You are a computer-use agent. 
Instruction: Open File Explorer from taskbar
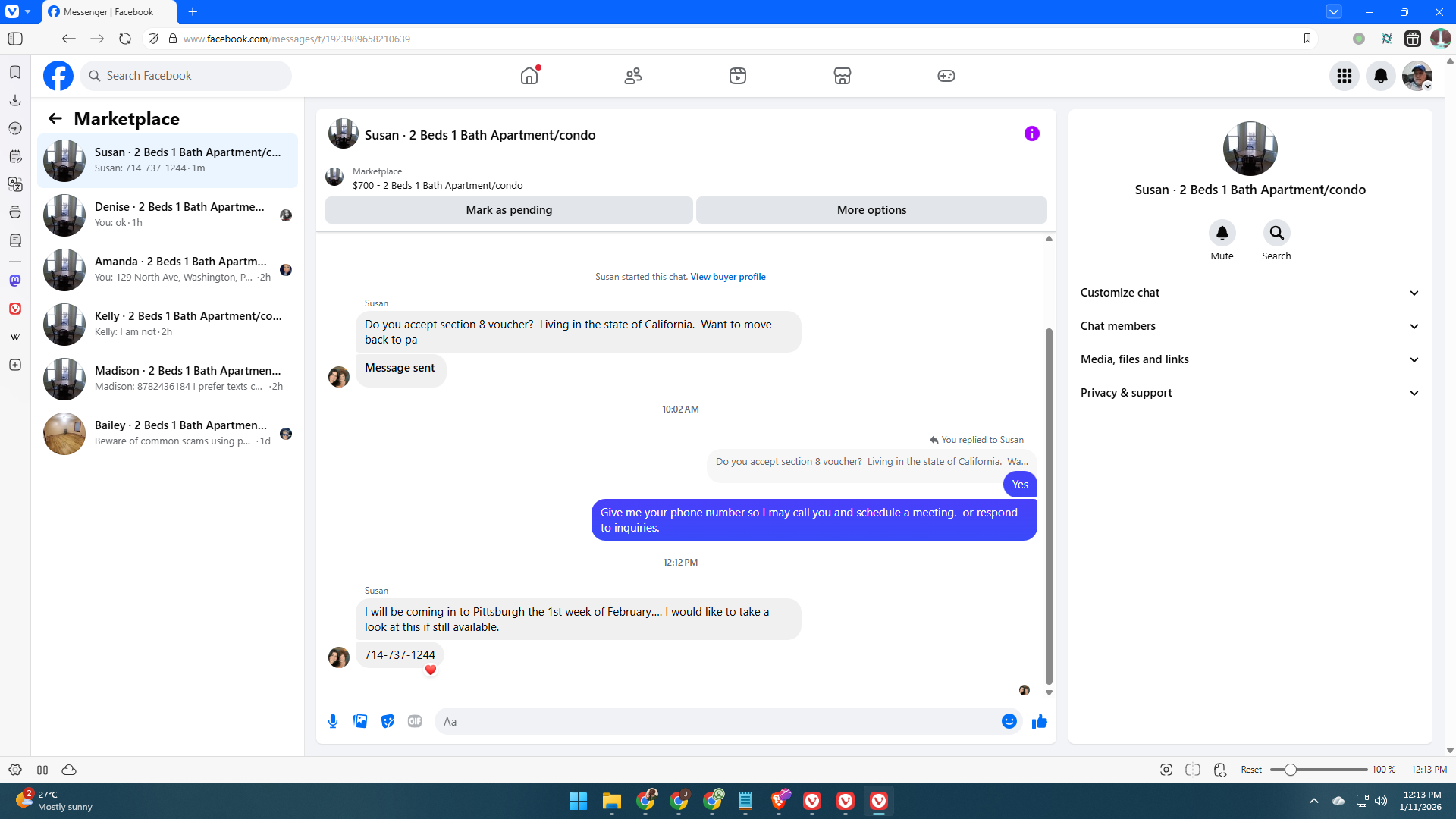(612, 801)
